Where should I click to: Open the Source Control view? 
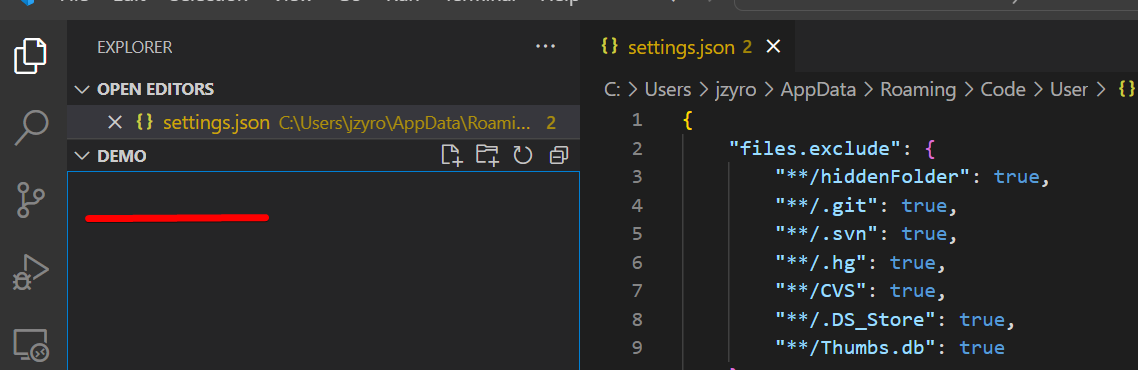pos(31,201)
